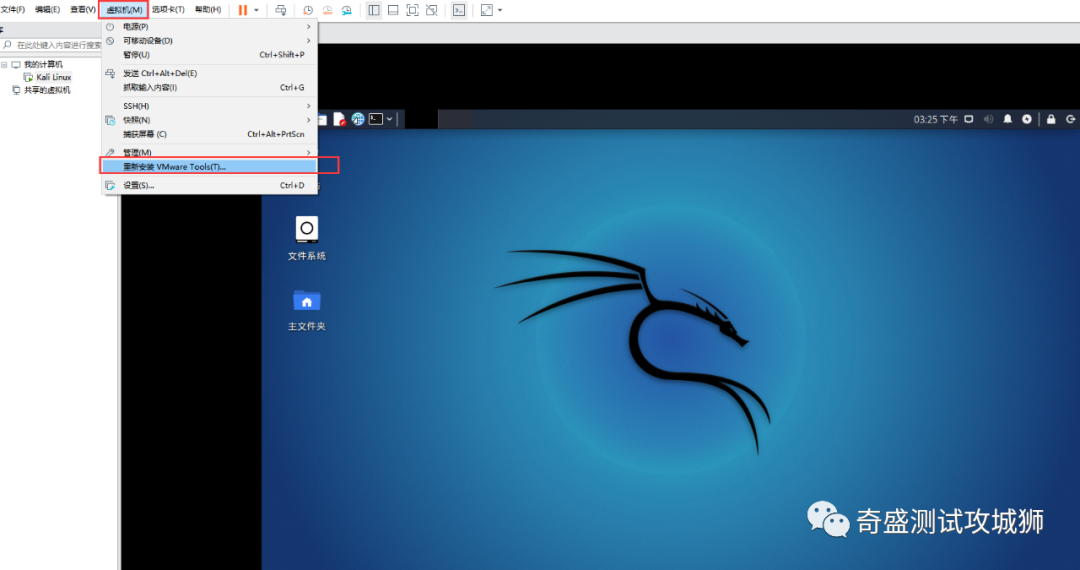Viewport: 1080px width, 570px height.
Task: Select 共享的虚拟机 in the library tree
Action: [x=47, y=90]
